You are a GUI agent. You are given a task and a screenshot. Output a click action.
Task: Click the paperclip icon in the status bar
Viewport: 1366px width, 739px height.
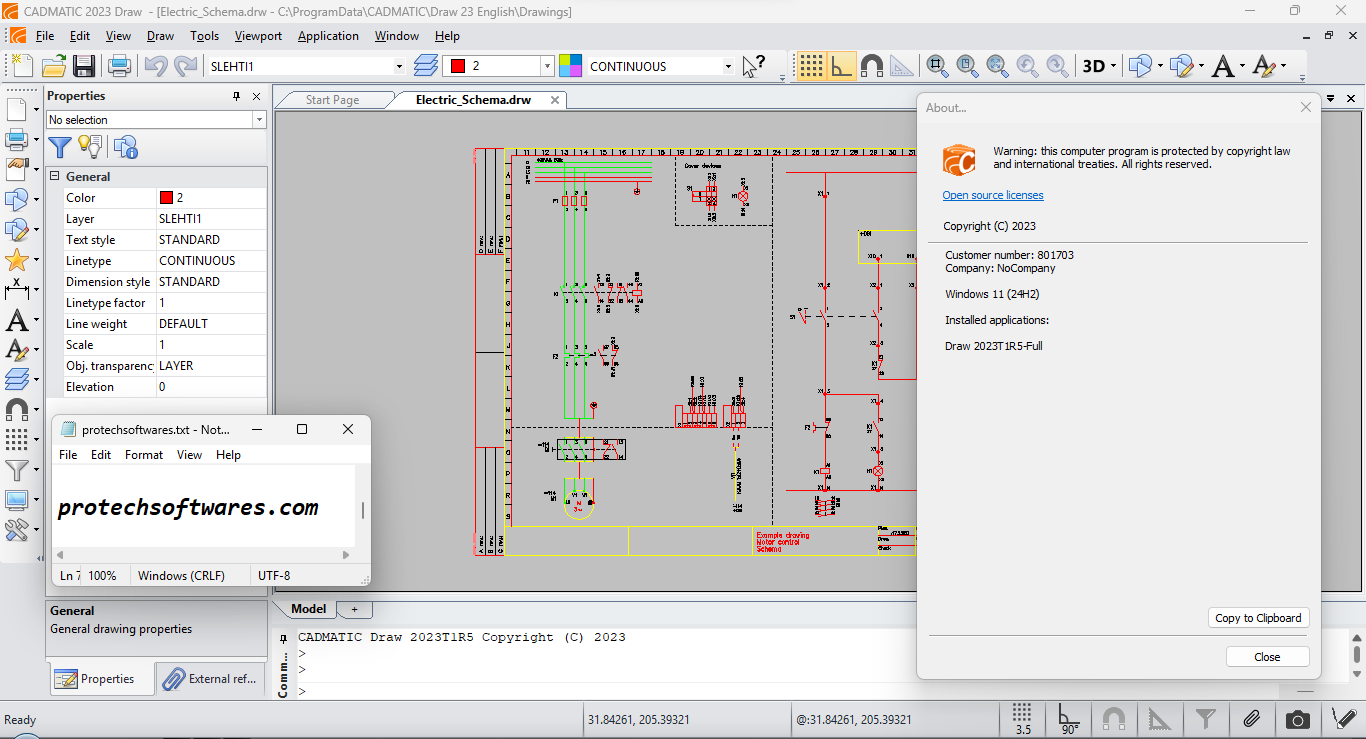(1251, 719)
